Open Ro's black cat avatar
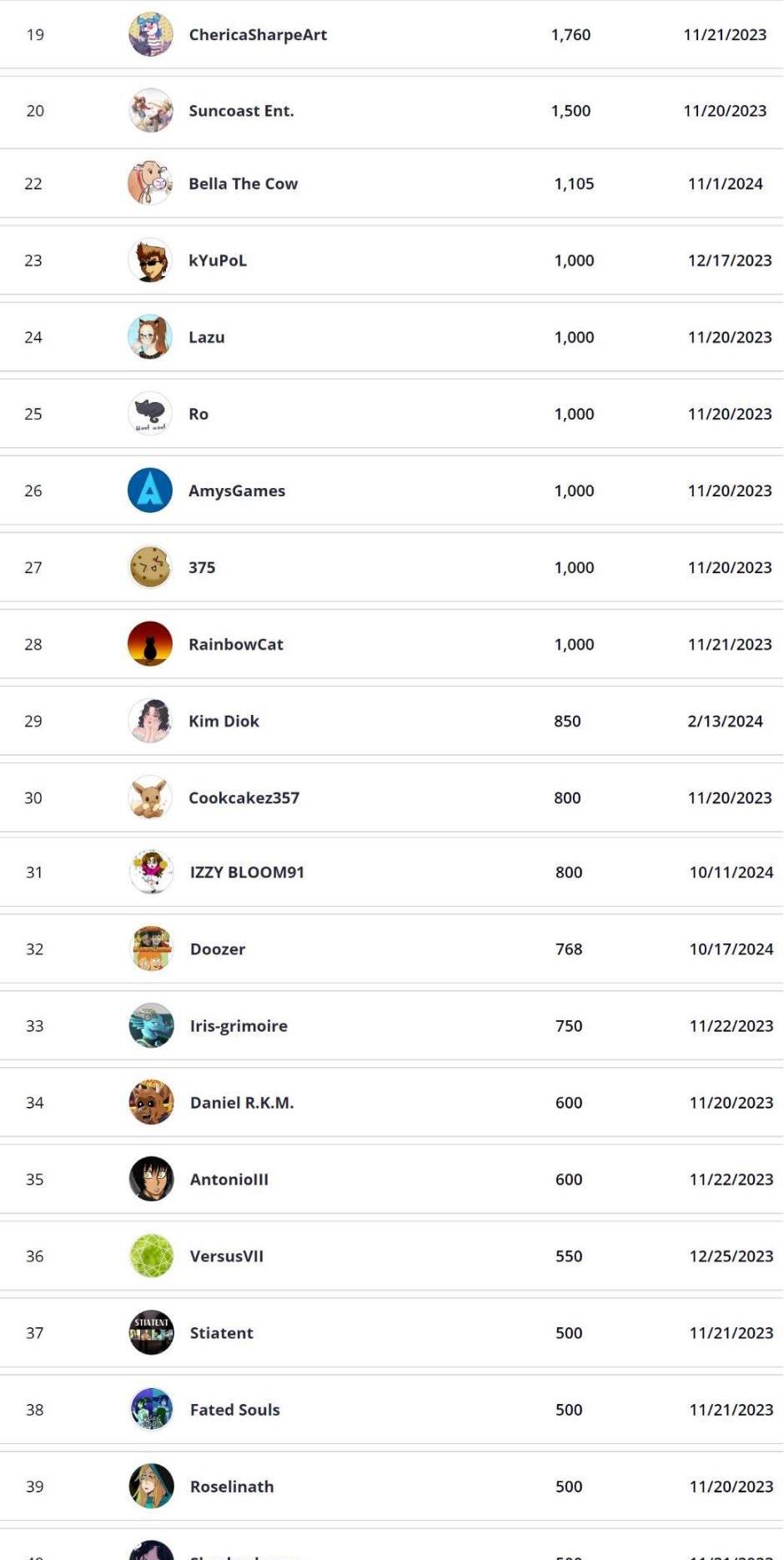This screenshot has width=784, height=1560. pos(150,414)
